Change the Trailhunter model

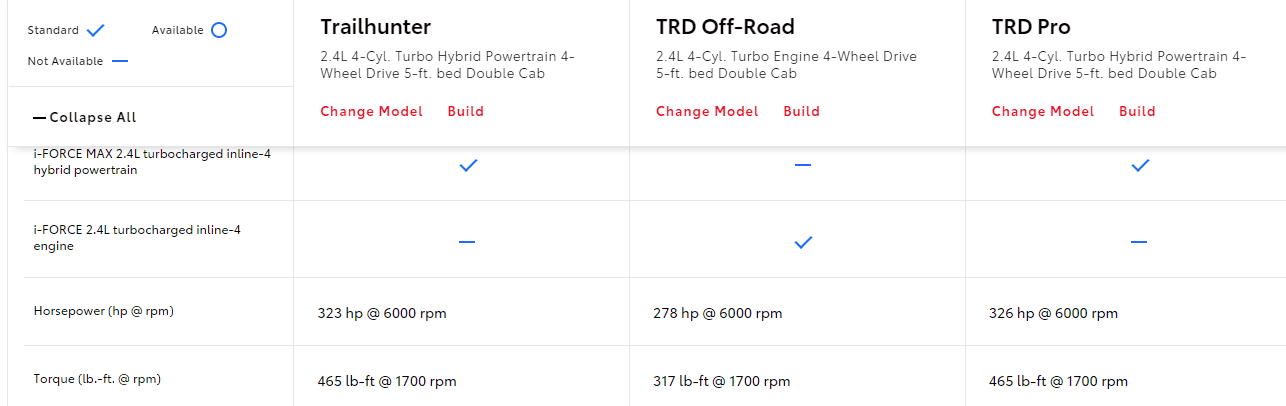tap(371, 111)
